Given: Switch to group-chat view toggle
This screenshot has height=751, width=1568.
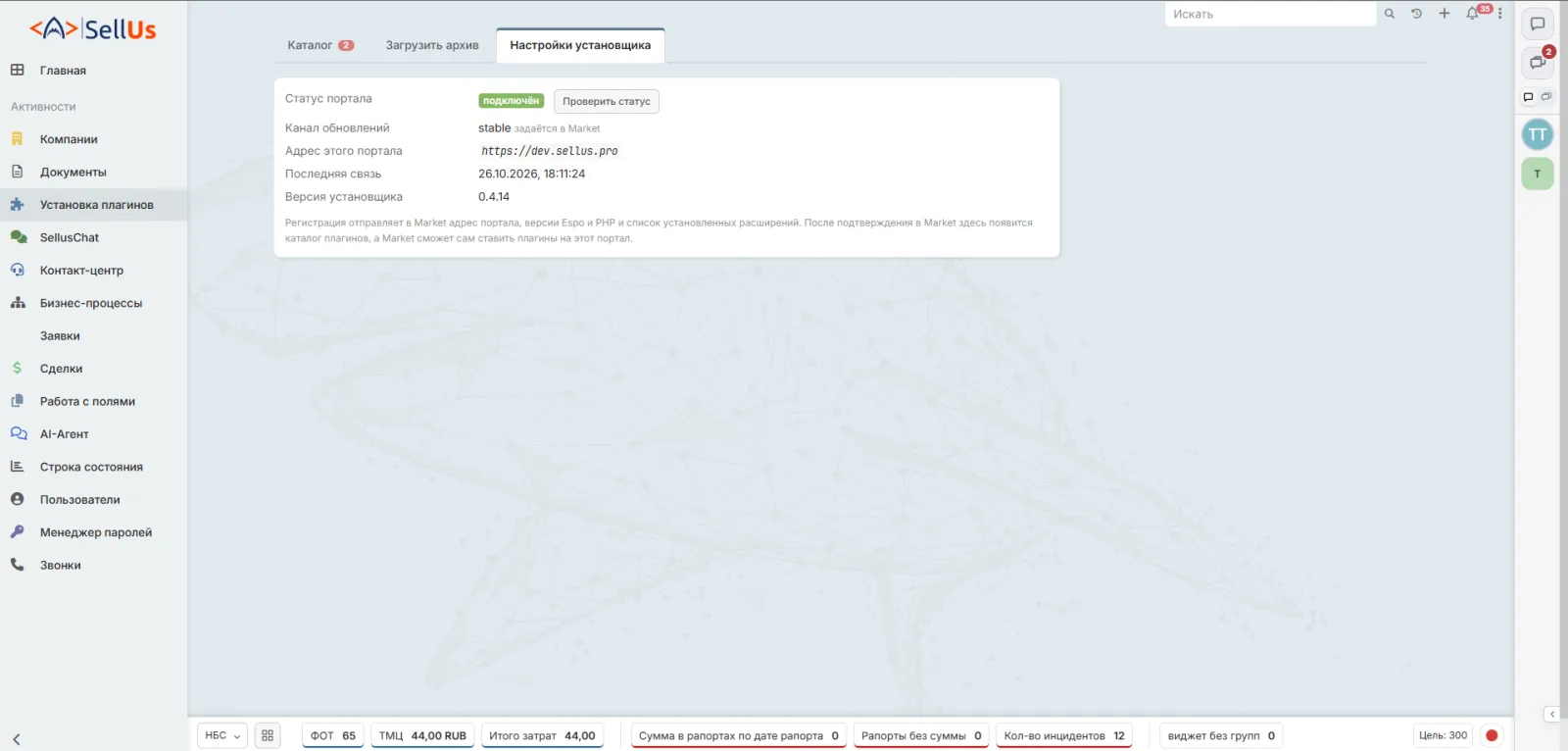Looking at the screenshot, I should [1546, 97].
